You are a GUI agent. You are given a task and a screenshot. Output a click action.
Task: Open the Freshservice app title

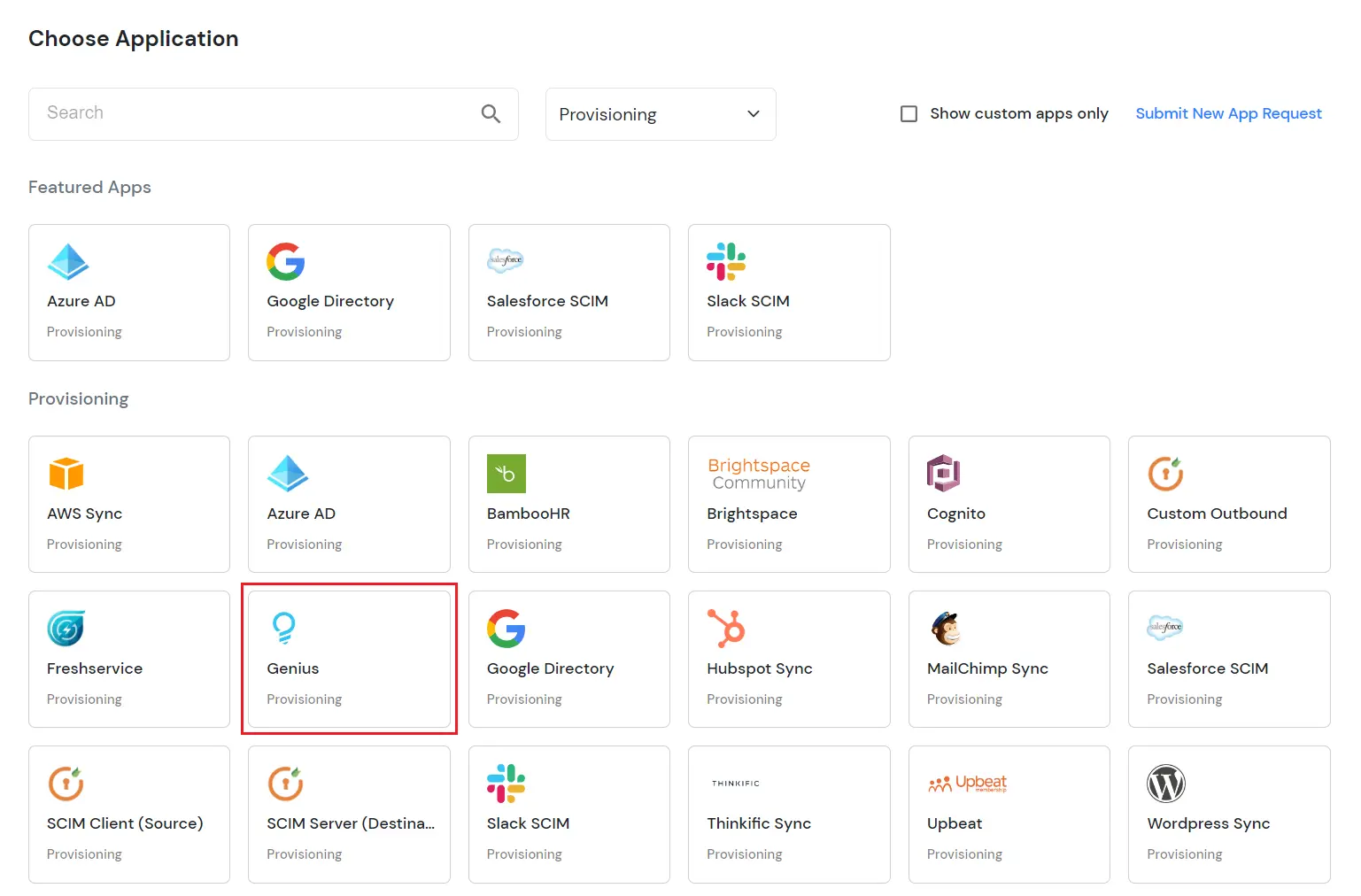click(95, 668)
